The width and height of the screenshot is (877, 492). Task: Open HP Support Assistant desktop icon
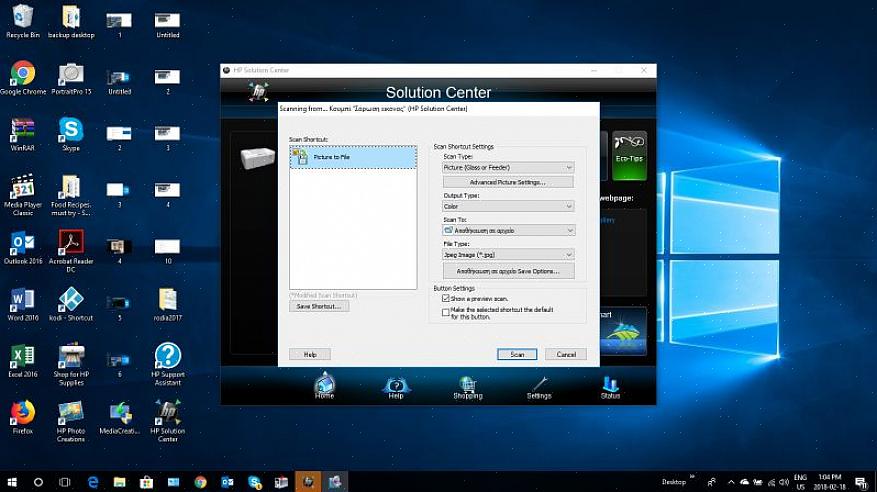click(x=168, y=357)
